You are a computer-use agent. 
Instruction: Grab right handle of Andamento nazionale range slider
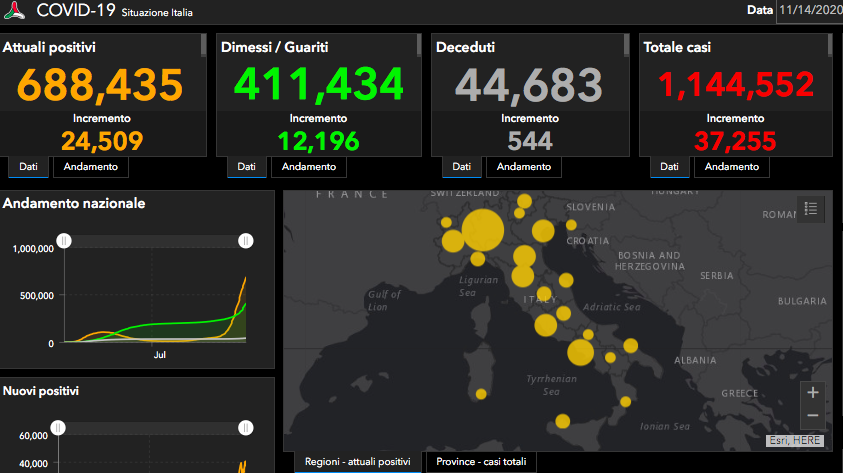pyautogui.click(x=246, y=241)
